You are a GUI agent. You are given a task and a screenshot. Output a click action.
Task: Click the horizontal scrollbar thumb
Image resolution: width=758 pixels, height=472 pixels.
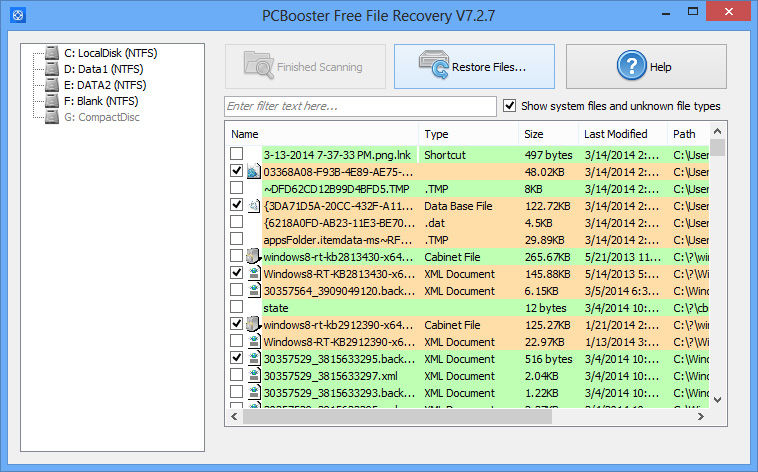(x=397, y=416)
